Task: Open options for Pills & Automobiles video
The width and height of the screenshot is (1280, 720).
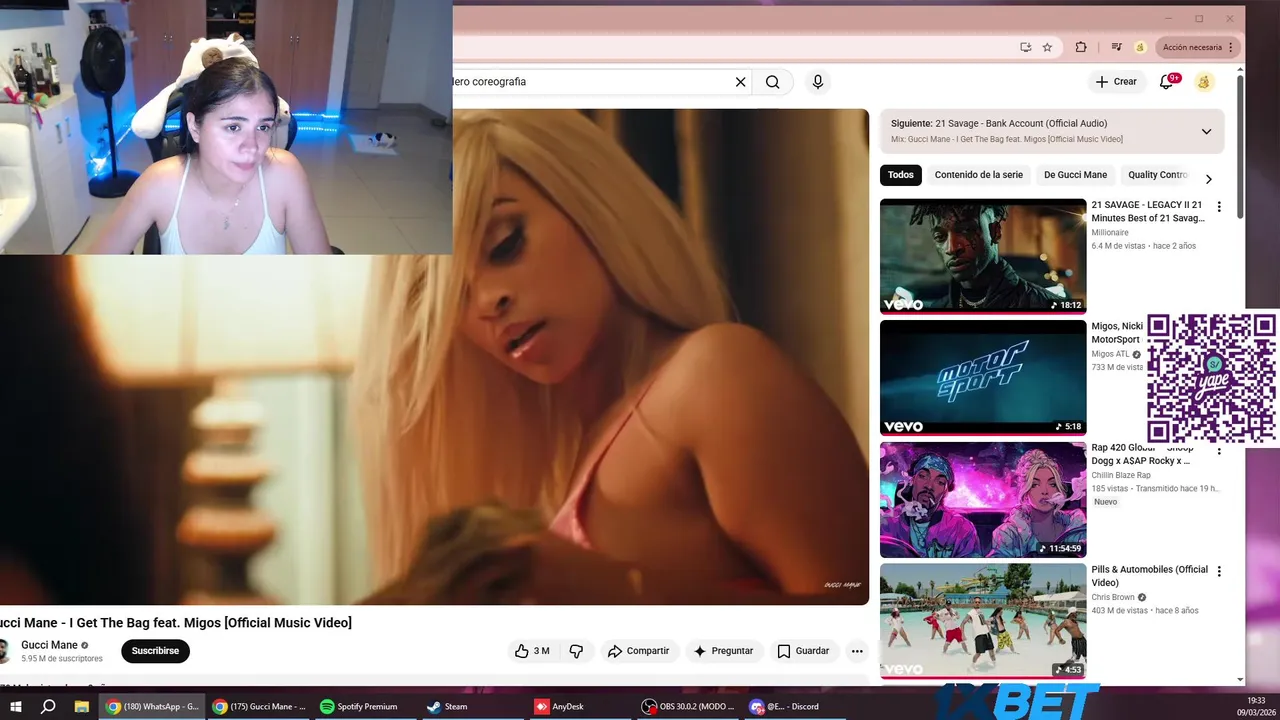Action: pos(1218,571)
